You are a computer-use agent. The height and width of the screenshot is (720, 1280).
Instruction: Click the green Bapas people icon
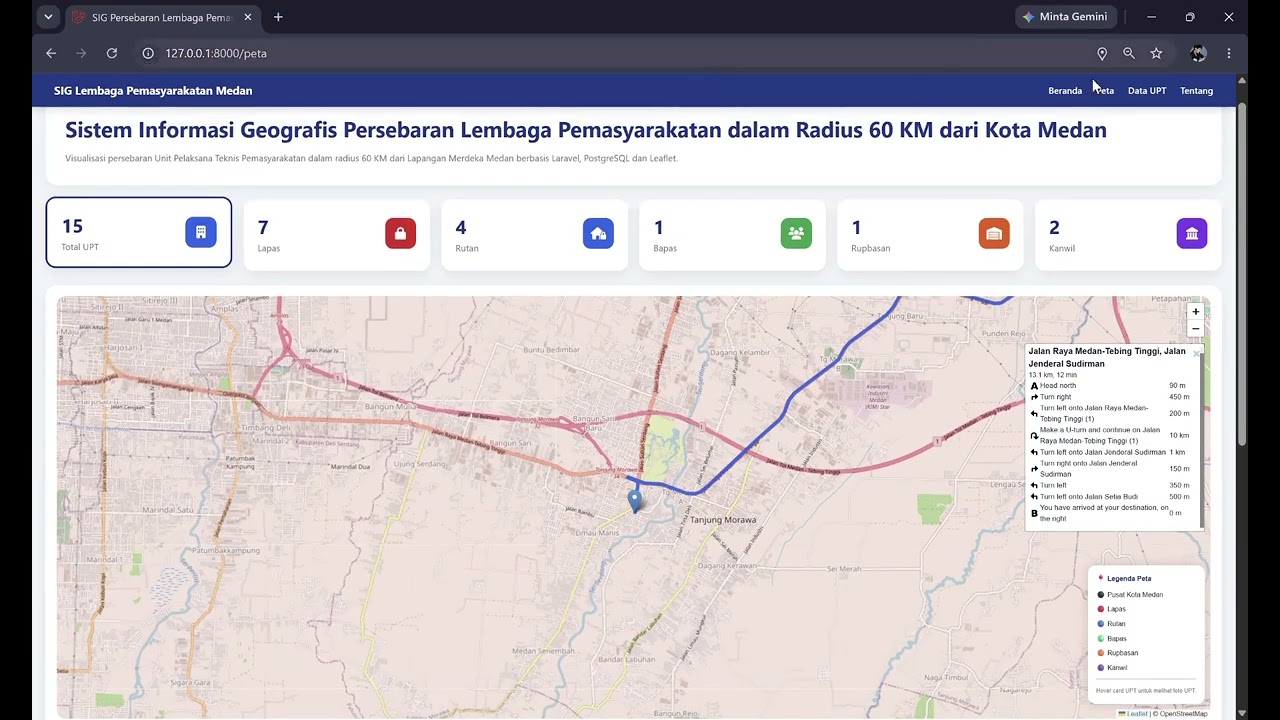796,233
